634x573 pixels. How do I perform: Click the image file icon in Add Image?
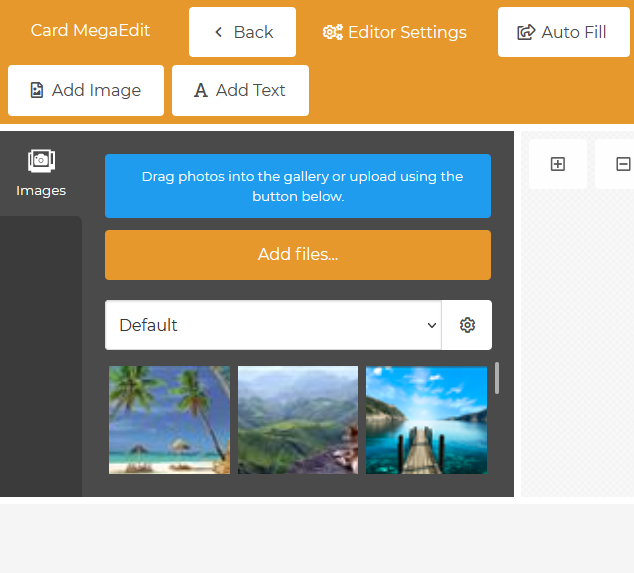37,91
